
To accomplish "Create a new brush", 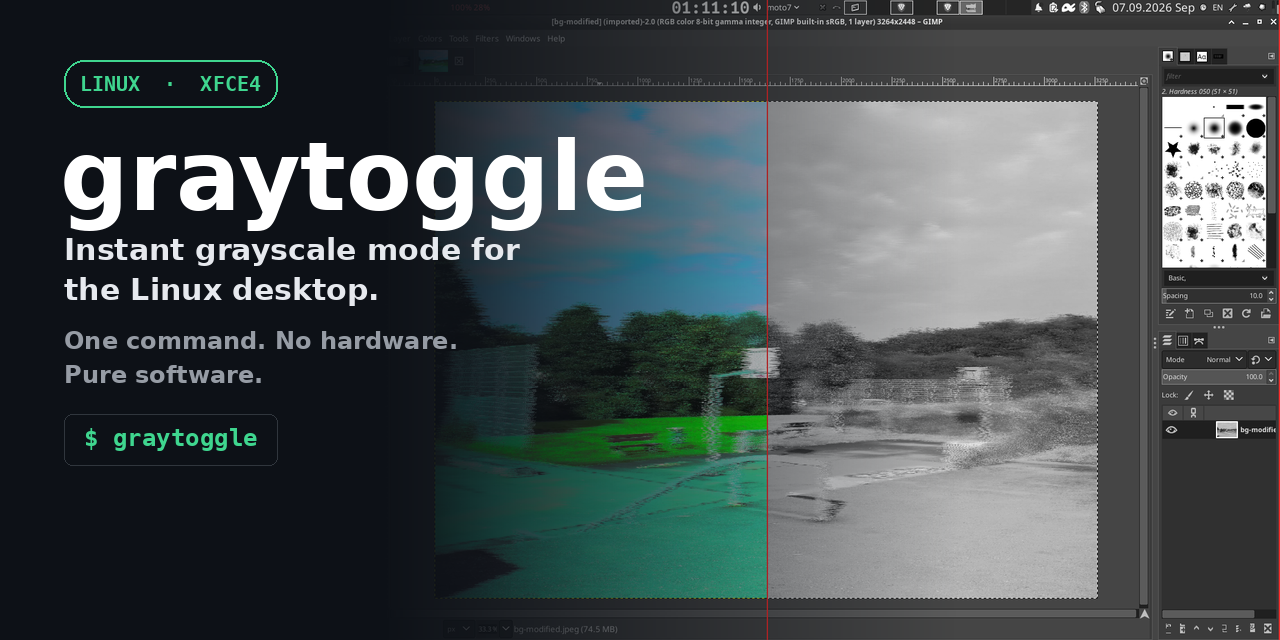I will click(1189, 313).
